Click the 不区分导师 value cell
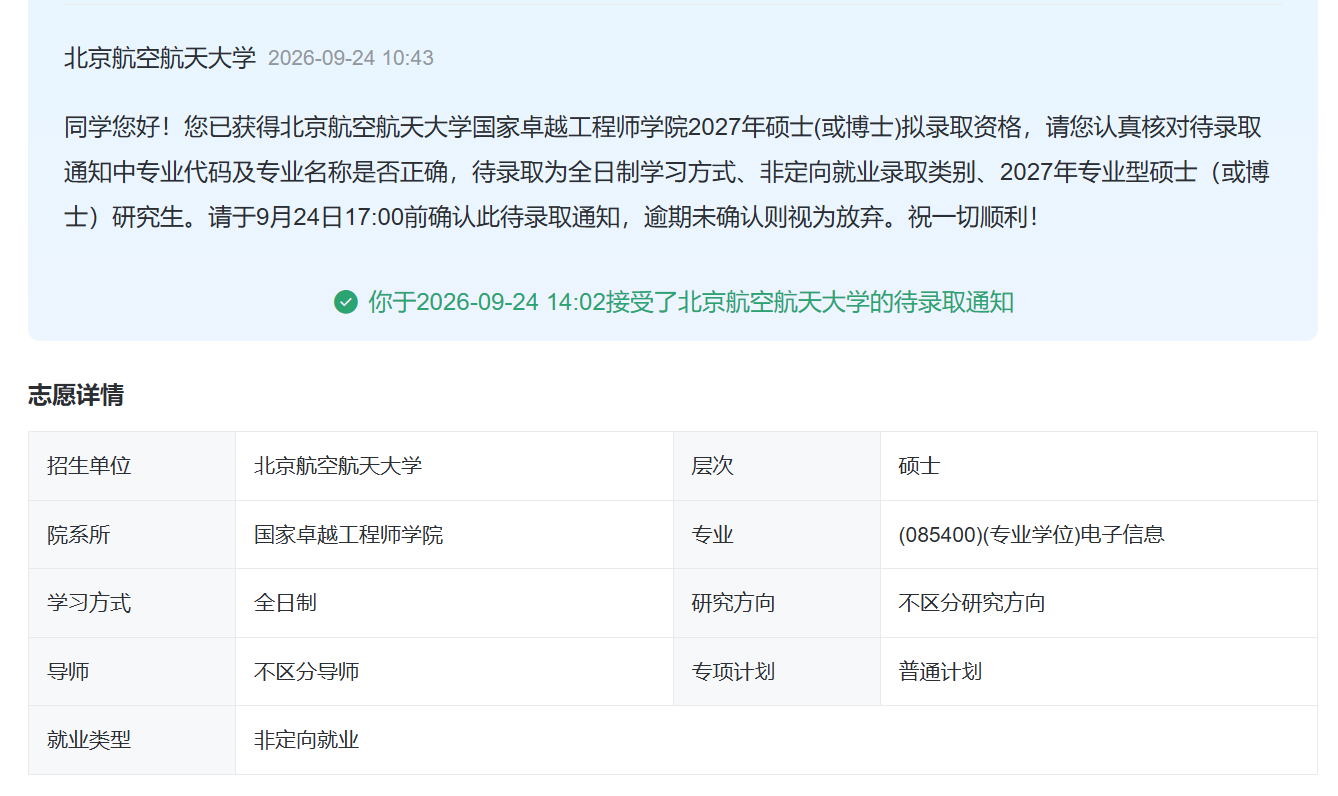Image resolution: width=1338 pixels, height=796 pixels. (x=454, y=672)
